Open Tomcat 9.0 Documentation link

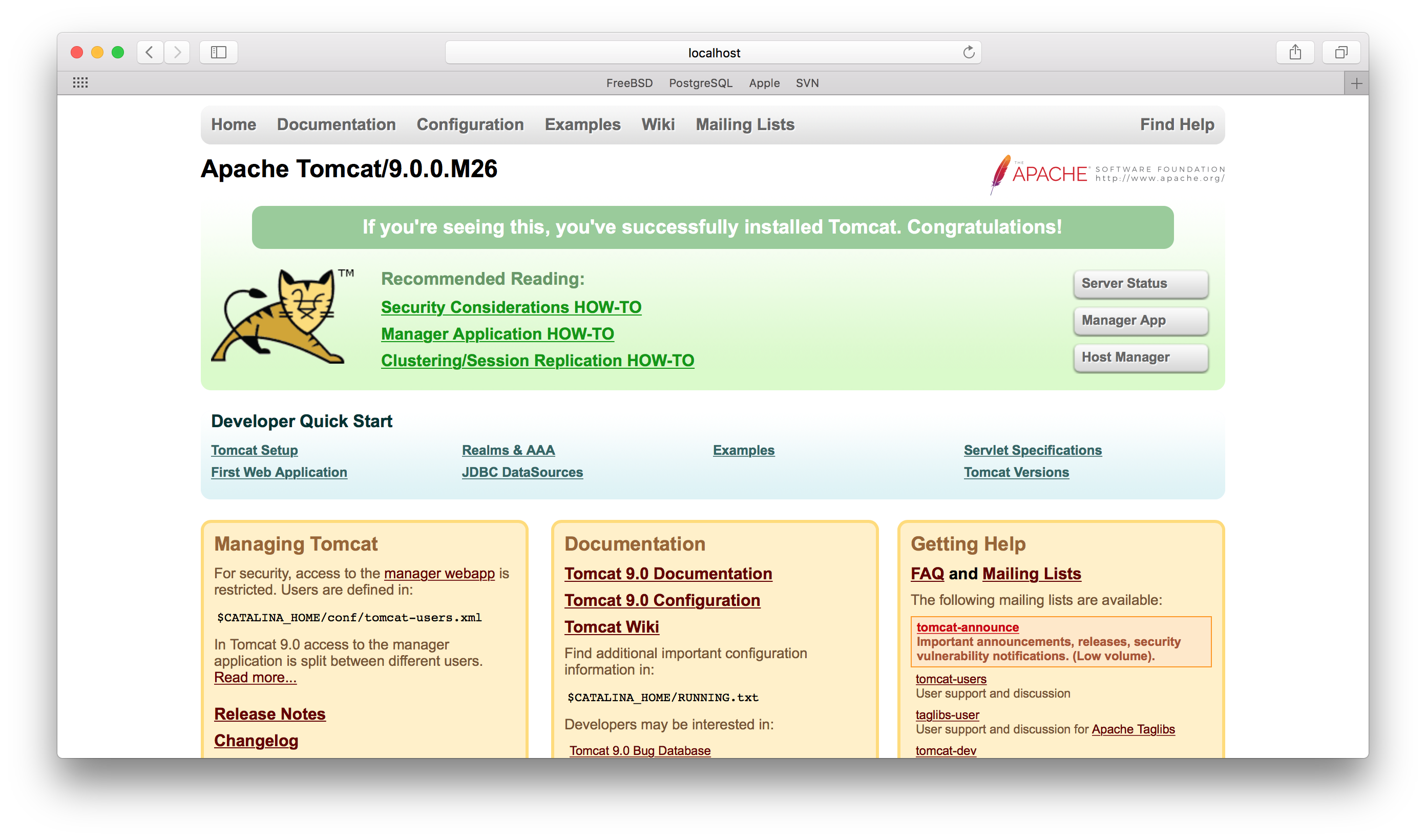tap(668, 574)
